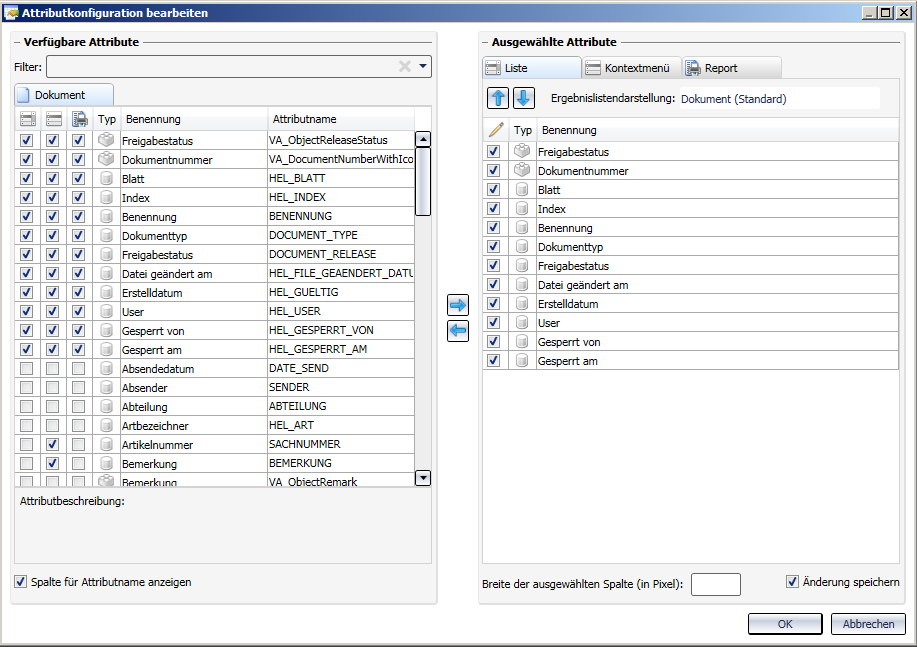The height and width of the screenshot is (647, 917).
Task: Add attribute with right arrow button
Action: point(458,305)
